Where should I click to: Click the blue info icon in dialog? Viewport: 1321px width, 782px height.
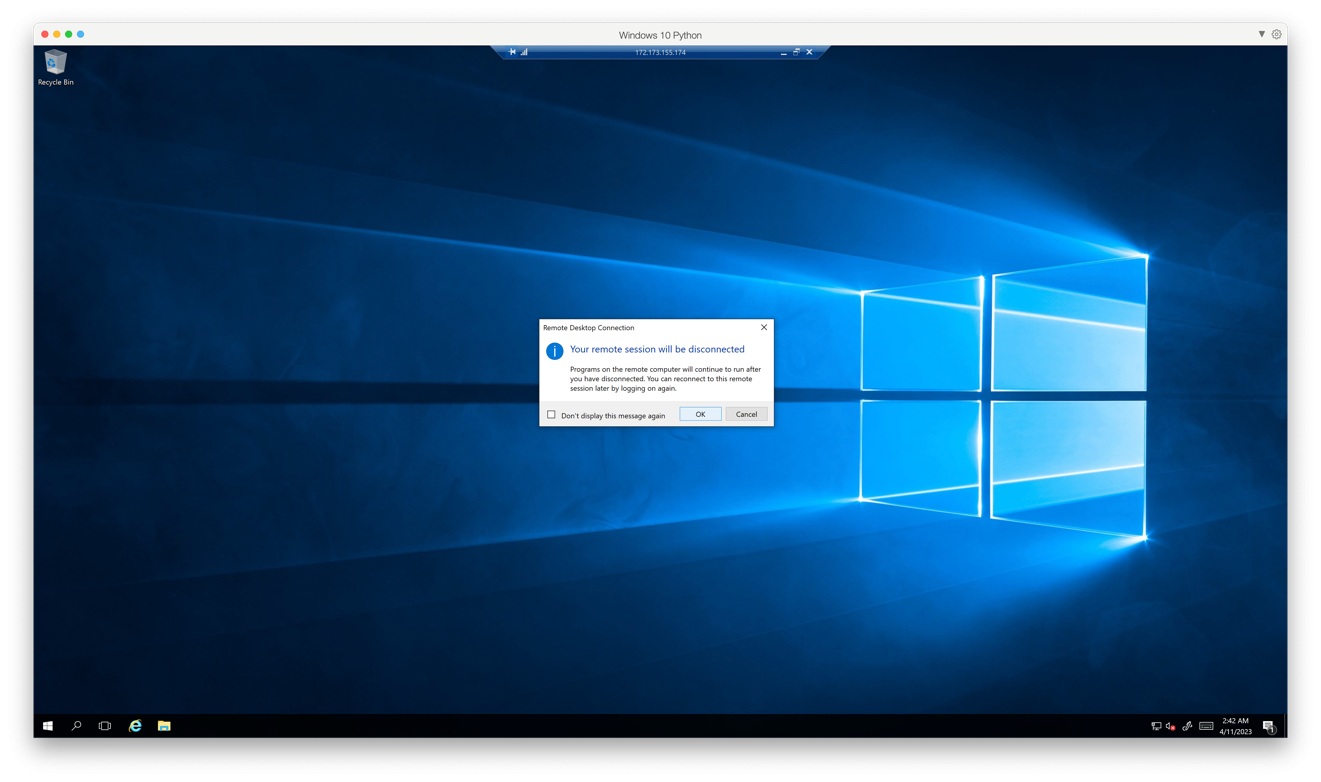click(554, 351)
